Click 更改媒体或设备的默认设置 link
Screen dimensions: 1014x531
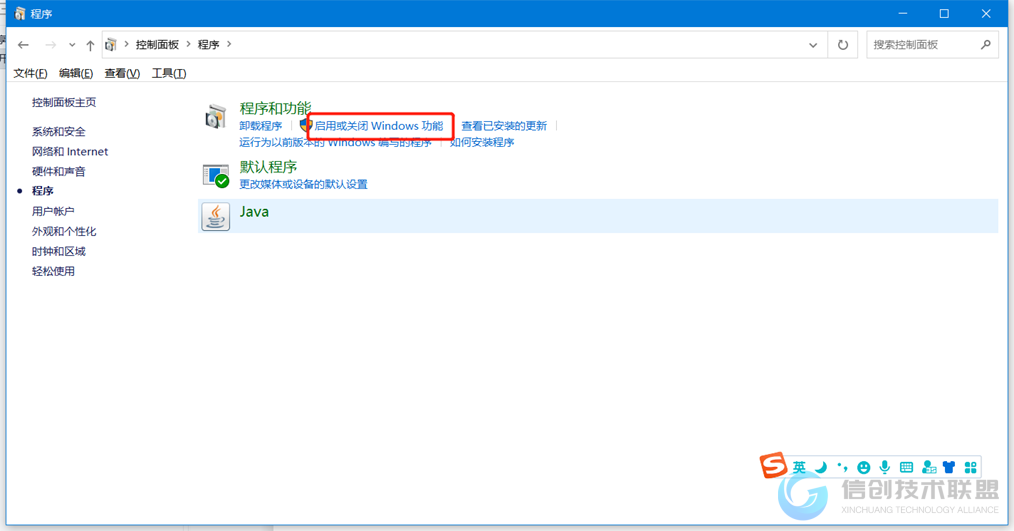[x=303, y=184]
